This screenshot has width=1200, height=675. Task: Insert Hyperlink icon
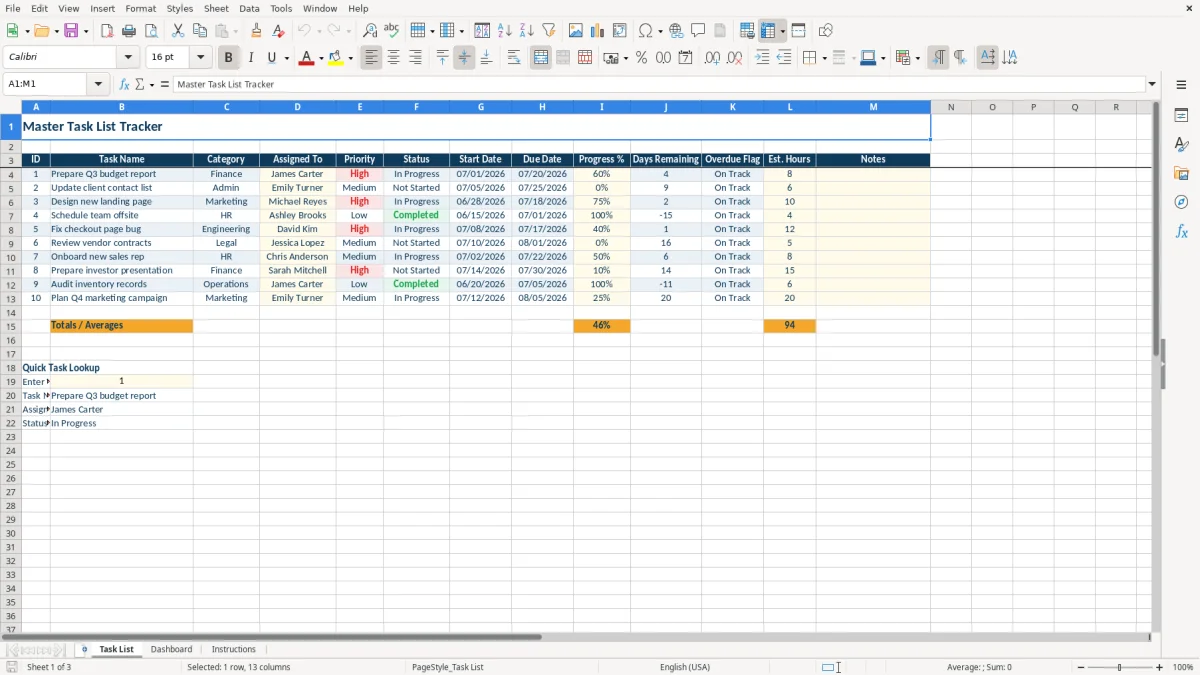coord(676,31)
